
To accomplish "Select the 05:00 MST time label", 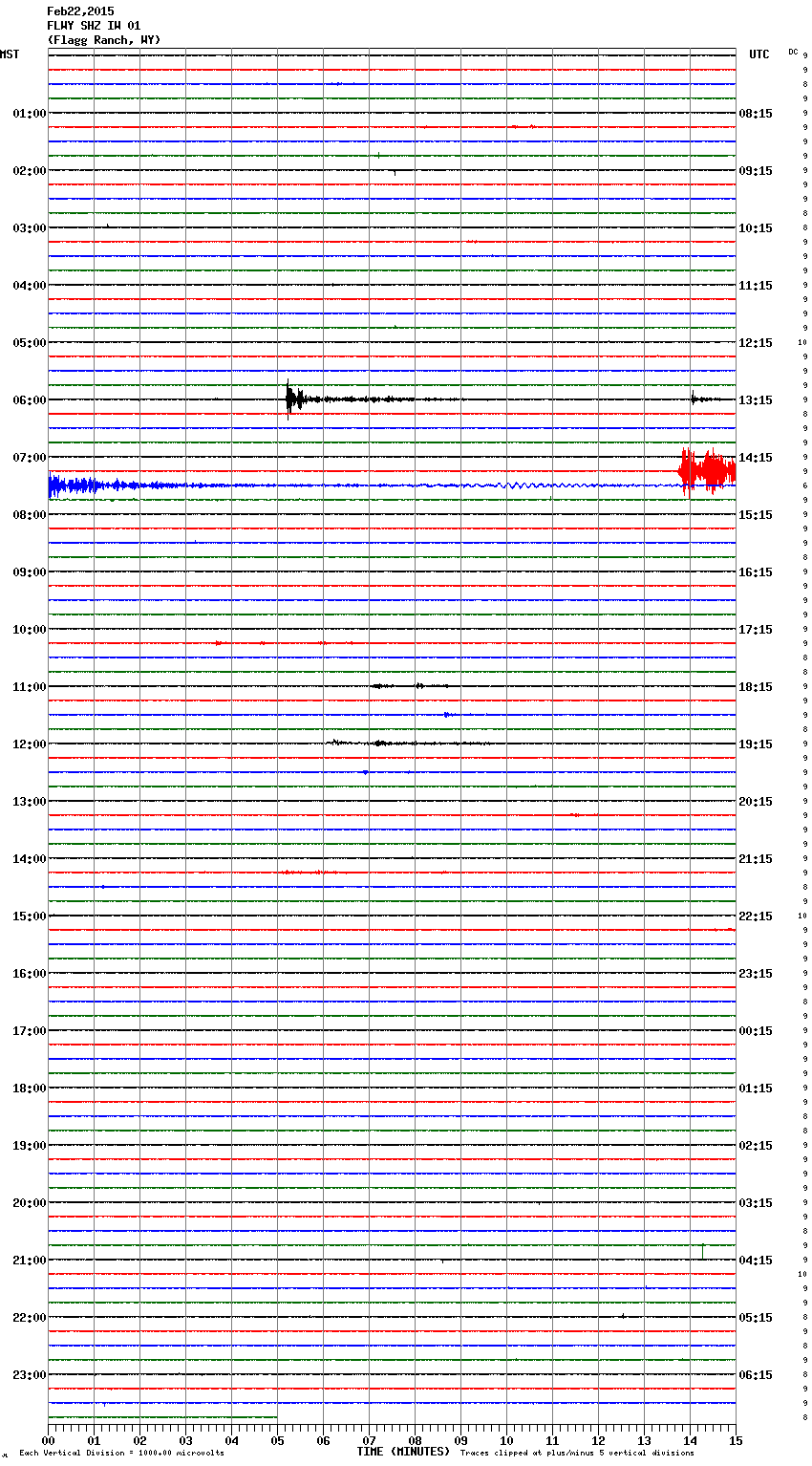I will coord(30,343).
